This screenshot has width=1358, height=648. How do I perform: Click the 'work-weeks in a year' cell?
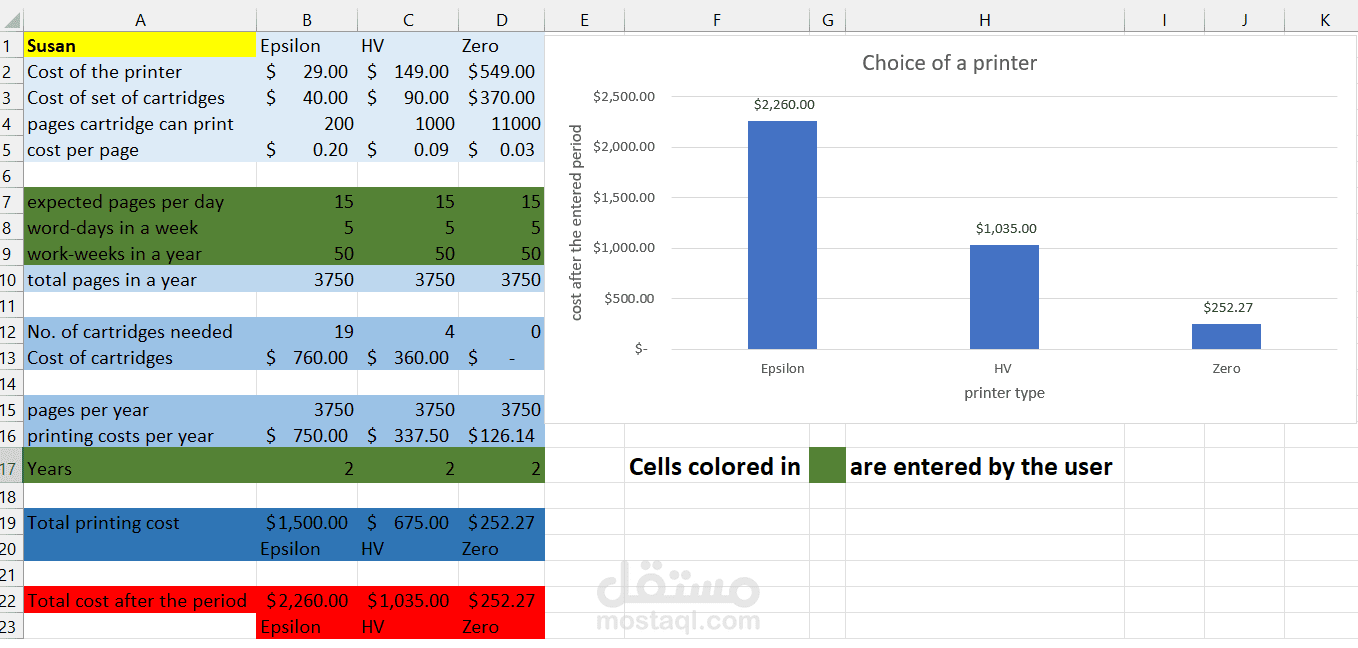pyautogui.click(x=139, y=253)
